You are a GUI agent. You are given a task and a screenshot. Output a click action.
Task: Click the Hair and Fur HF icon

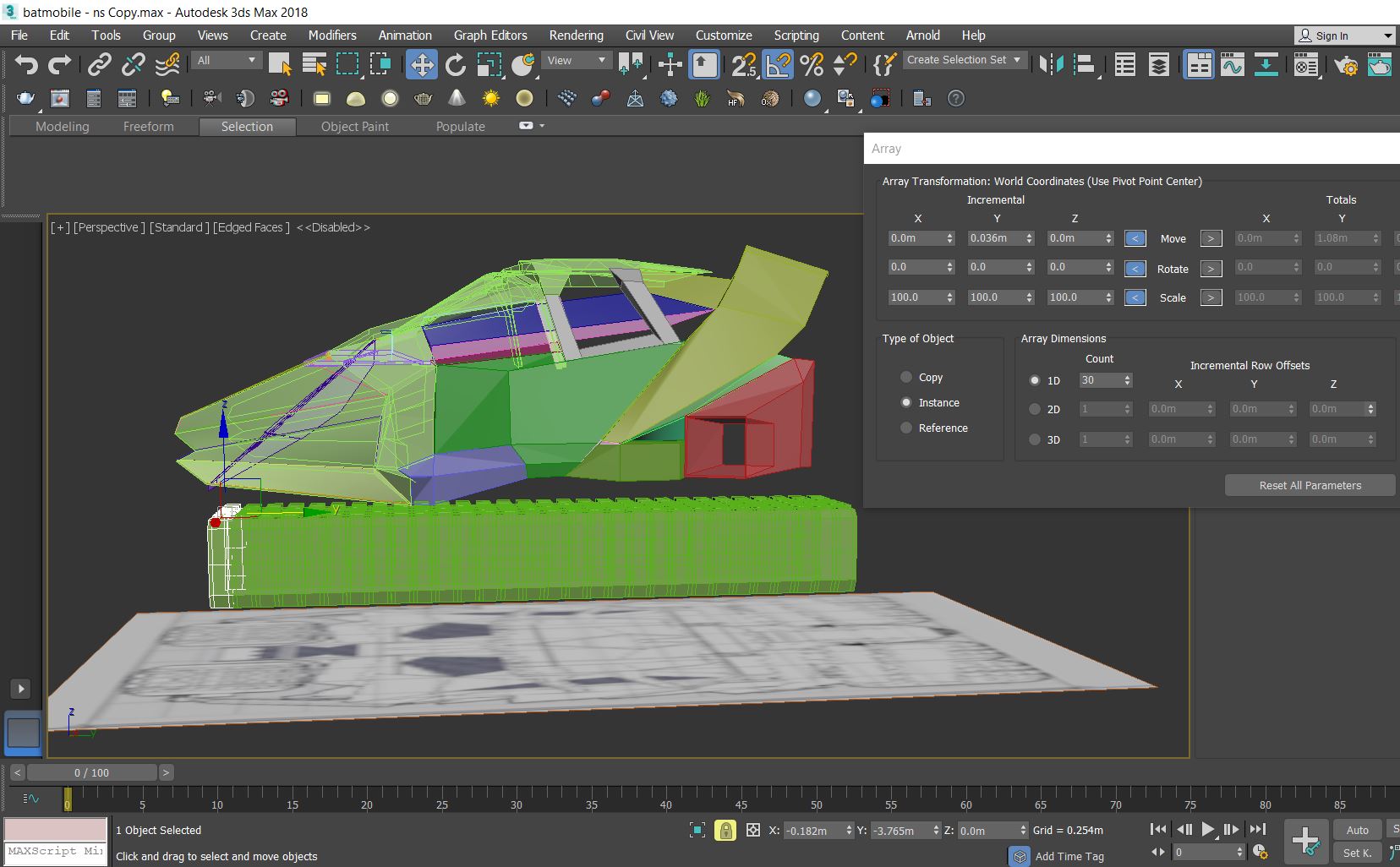tap(736, 99)
